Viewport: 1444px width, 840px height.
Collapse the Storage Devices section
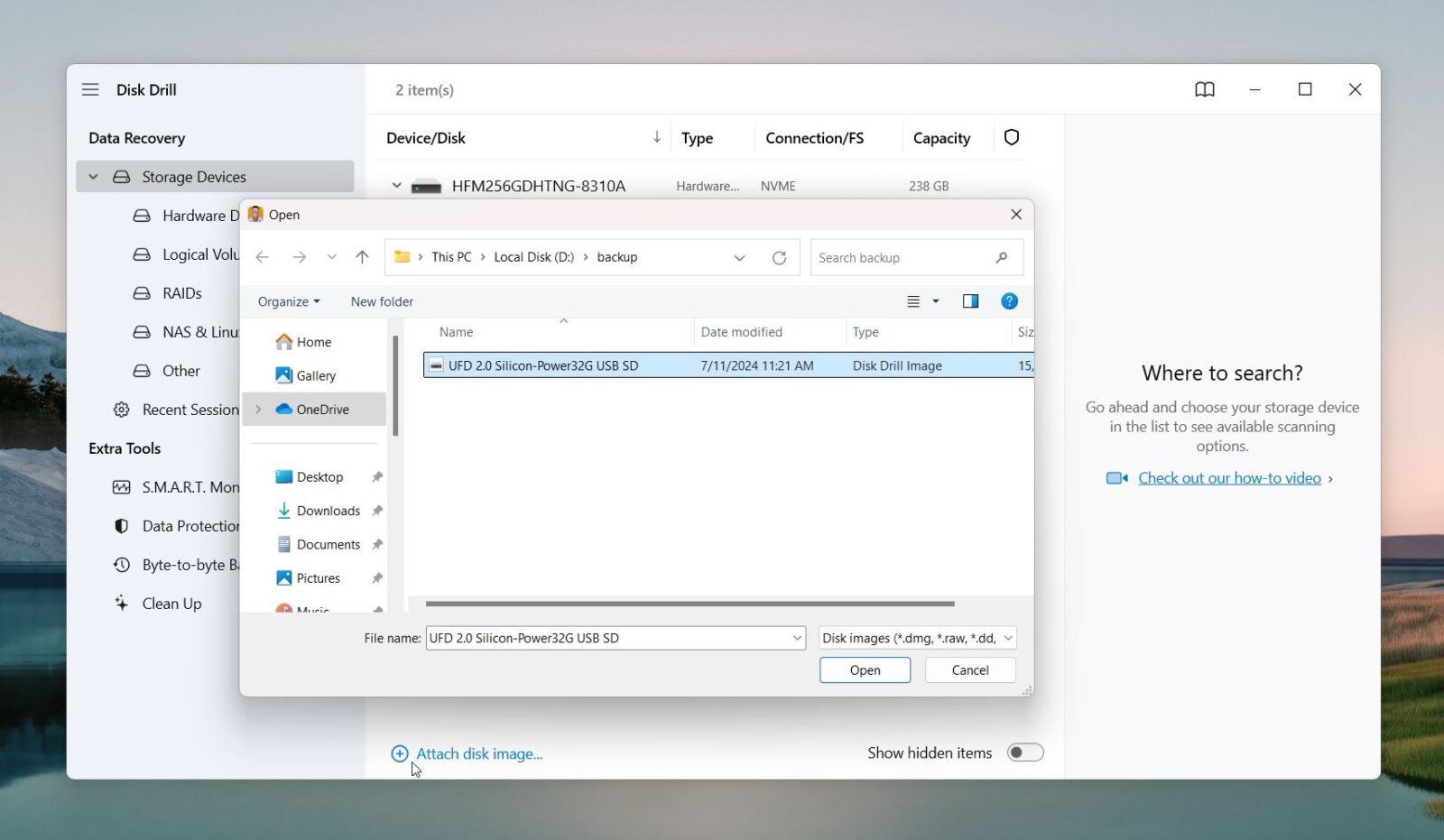93,176
